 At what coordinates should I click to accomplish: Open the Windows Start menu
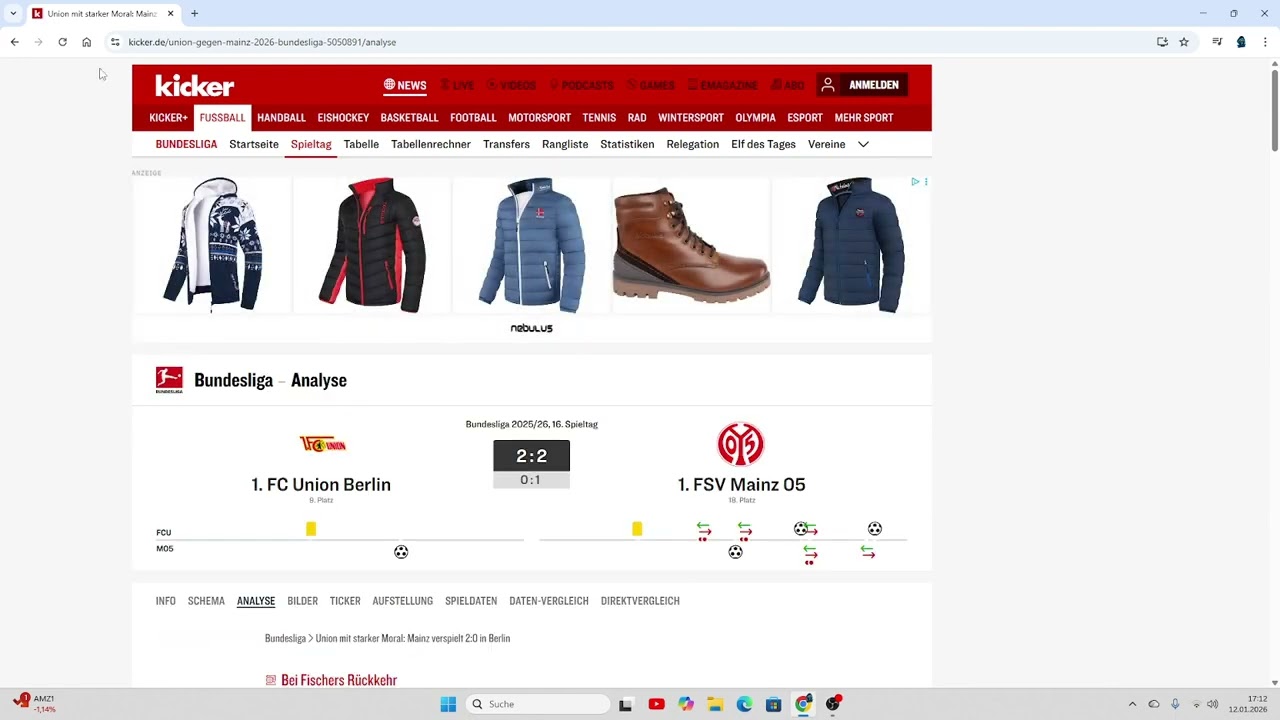pos(448,704)
